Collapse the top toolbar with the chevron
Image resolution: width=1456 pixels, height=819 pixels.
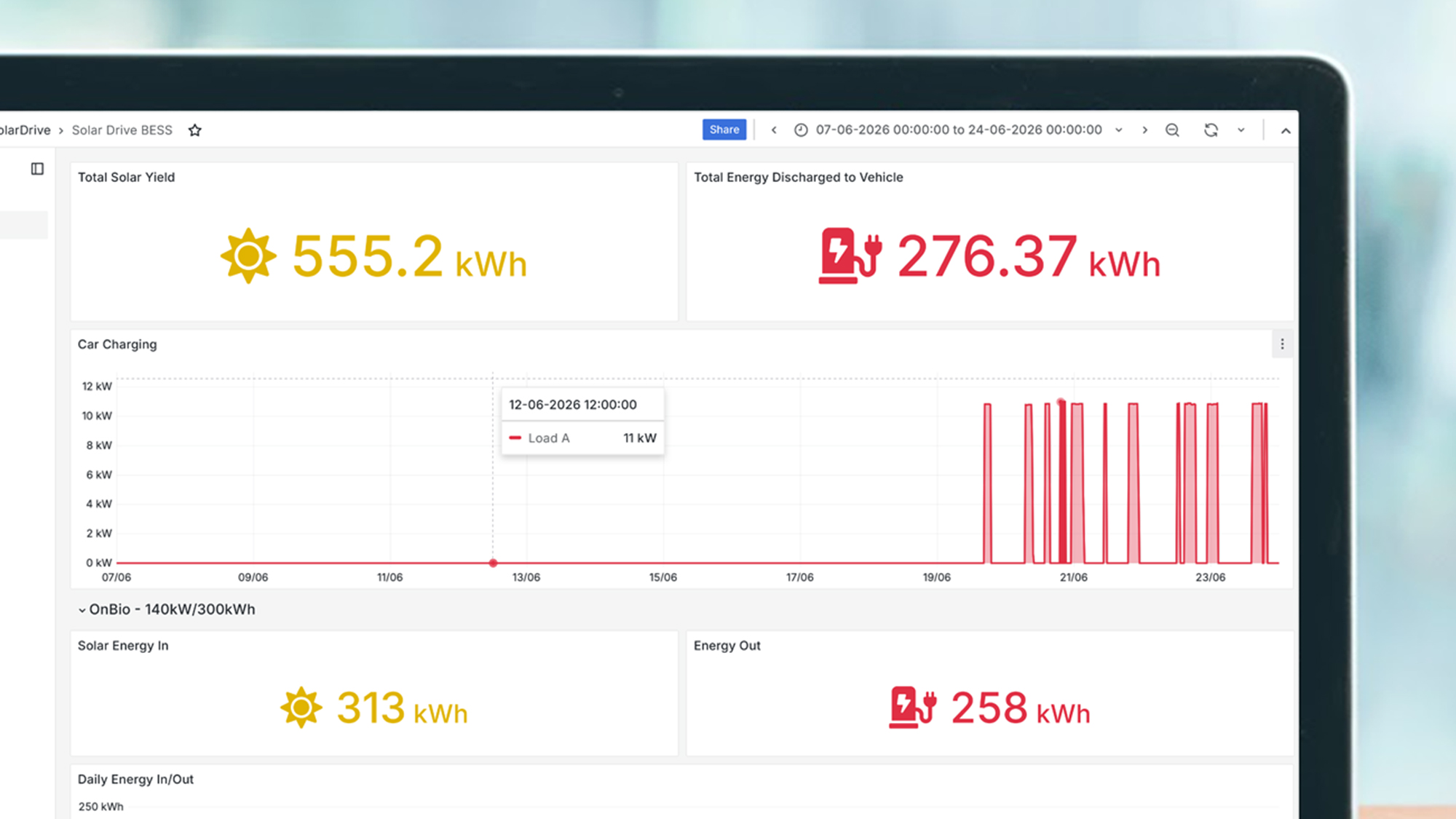(1286, 131)
